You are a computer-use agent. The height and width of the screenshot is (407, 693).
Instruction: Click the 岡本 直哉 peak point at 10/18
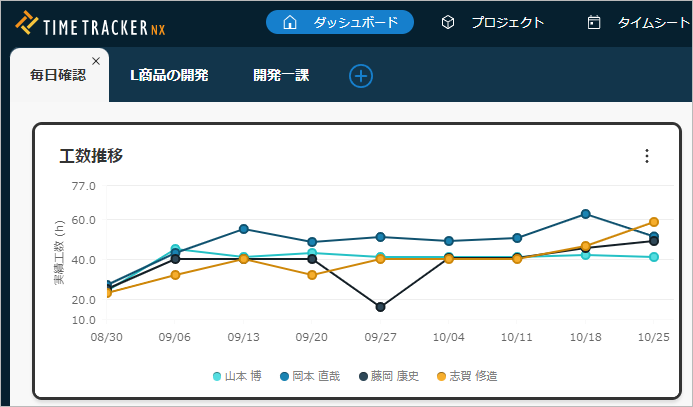(x=586, y=214)
